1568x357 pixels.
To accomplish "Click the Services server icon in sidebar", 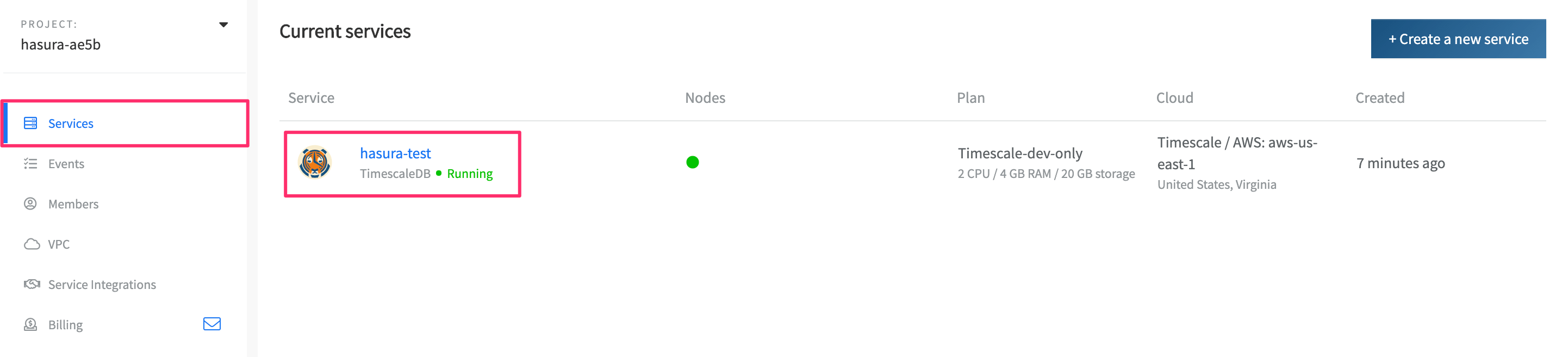I will [30, 123].
